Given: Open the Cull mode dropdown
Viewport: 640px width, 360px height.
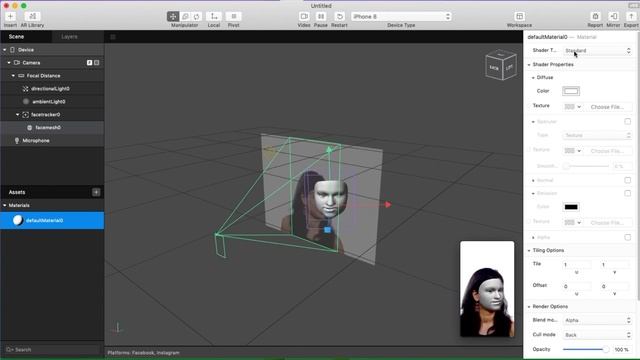Looking at the screenshot, I should point(598,335).
